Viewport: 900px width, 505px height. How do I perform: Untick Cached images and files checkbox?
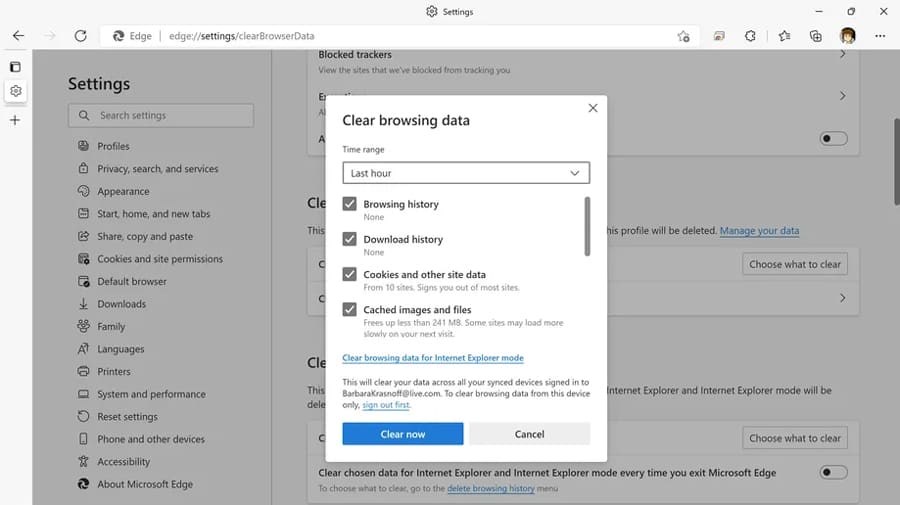pyautogui.click(x=350, y=310)
